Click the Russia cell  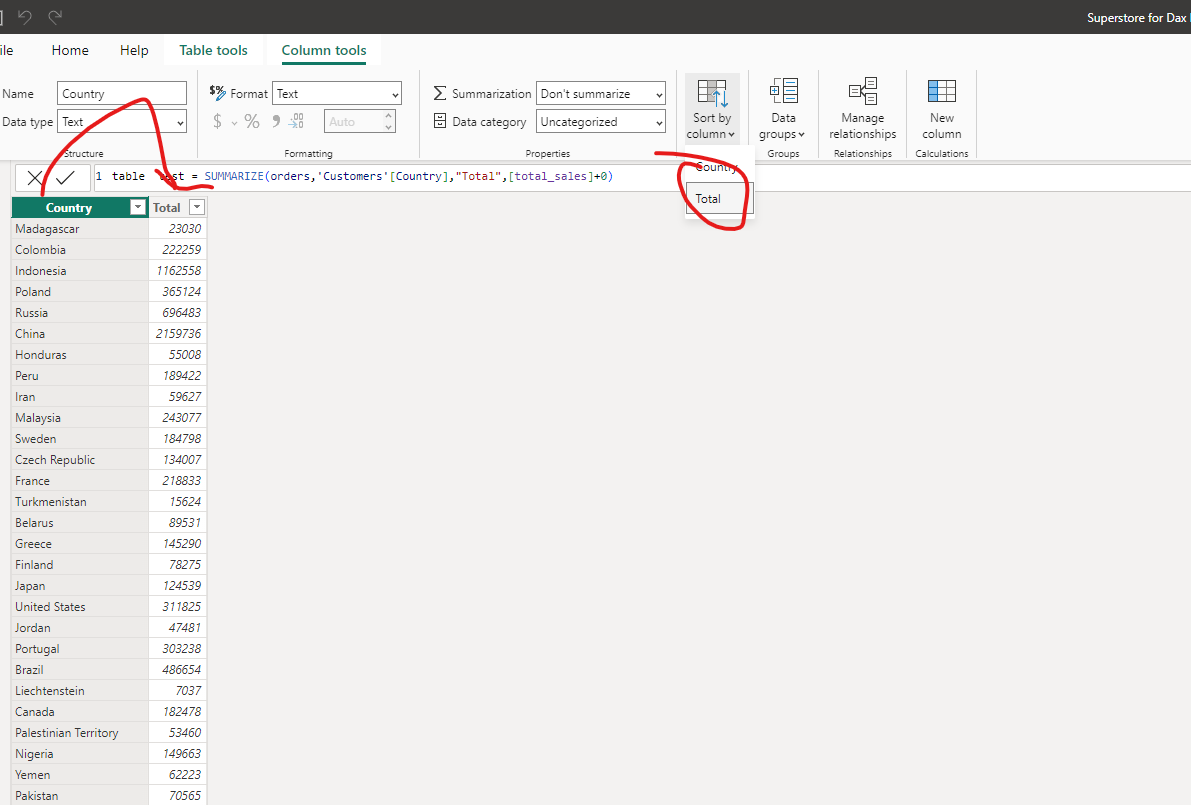click(x=80, y=313)
